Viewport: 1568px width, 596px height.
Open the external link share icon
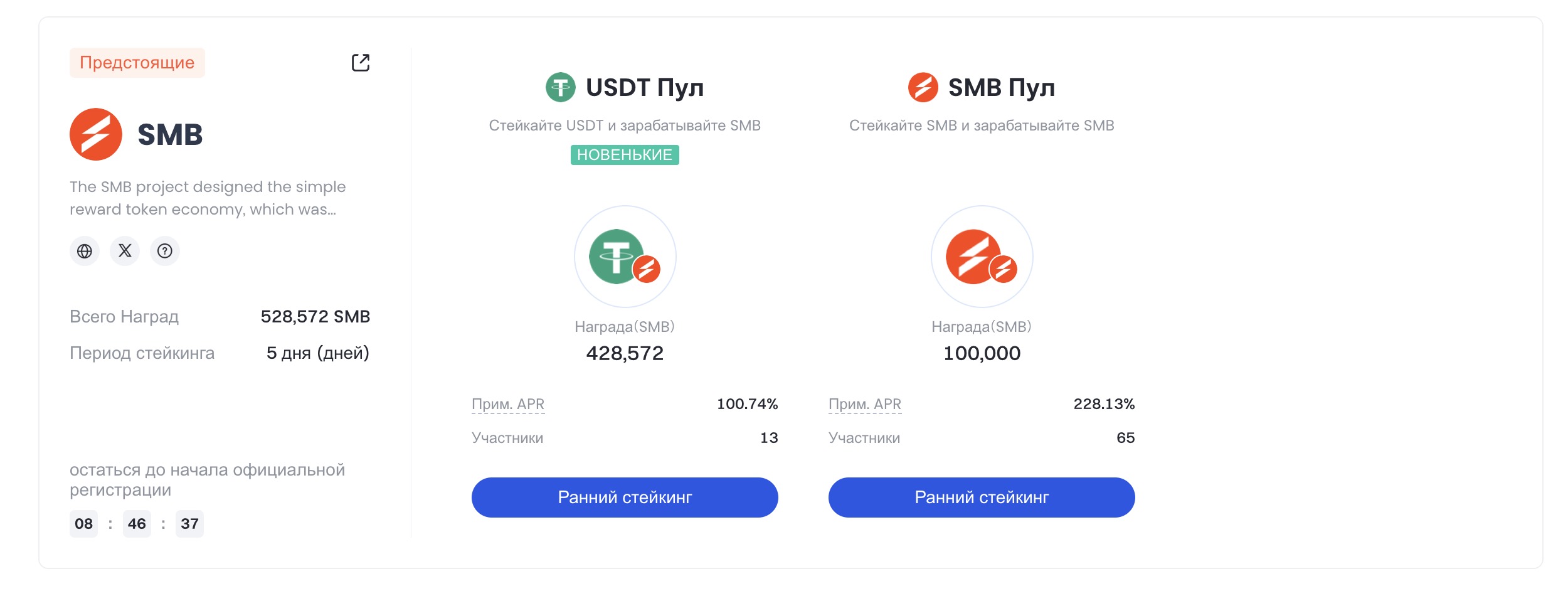click(x=361, y=63)
